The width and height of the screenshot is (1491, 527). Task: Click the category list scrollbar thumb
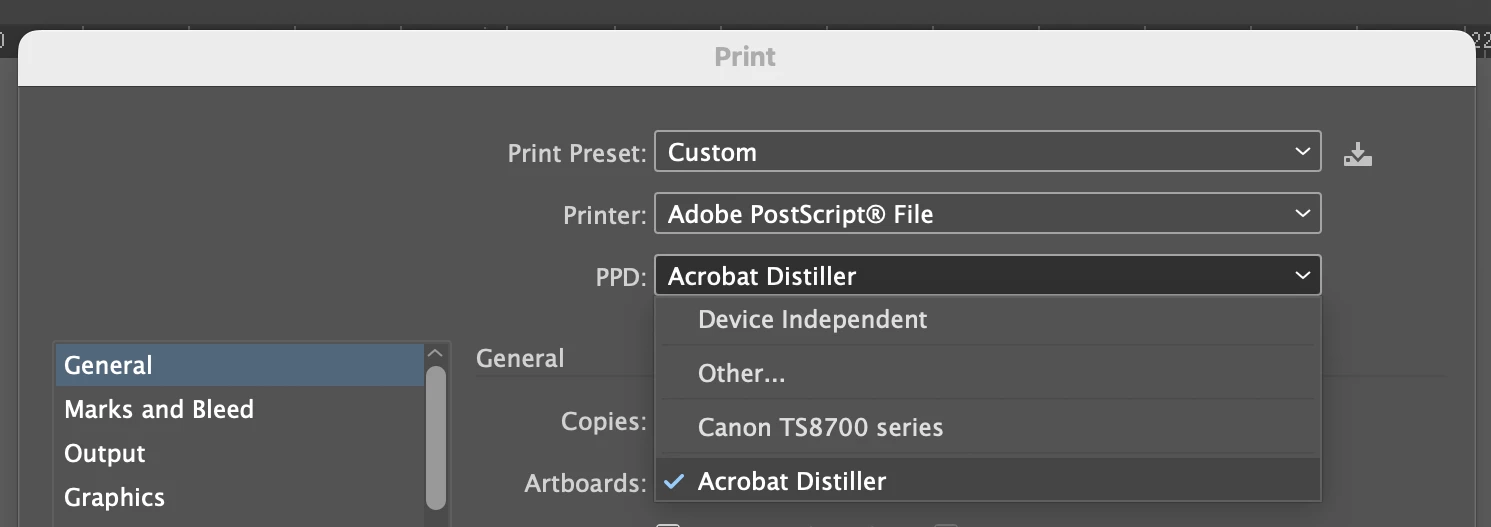[435, 438]
